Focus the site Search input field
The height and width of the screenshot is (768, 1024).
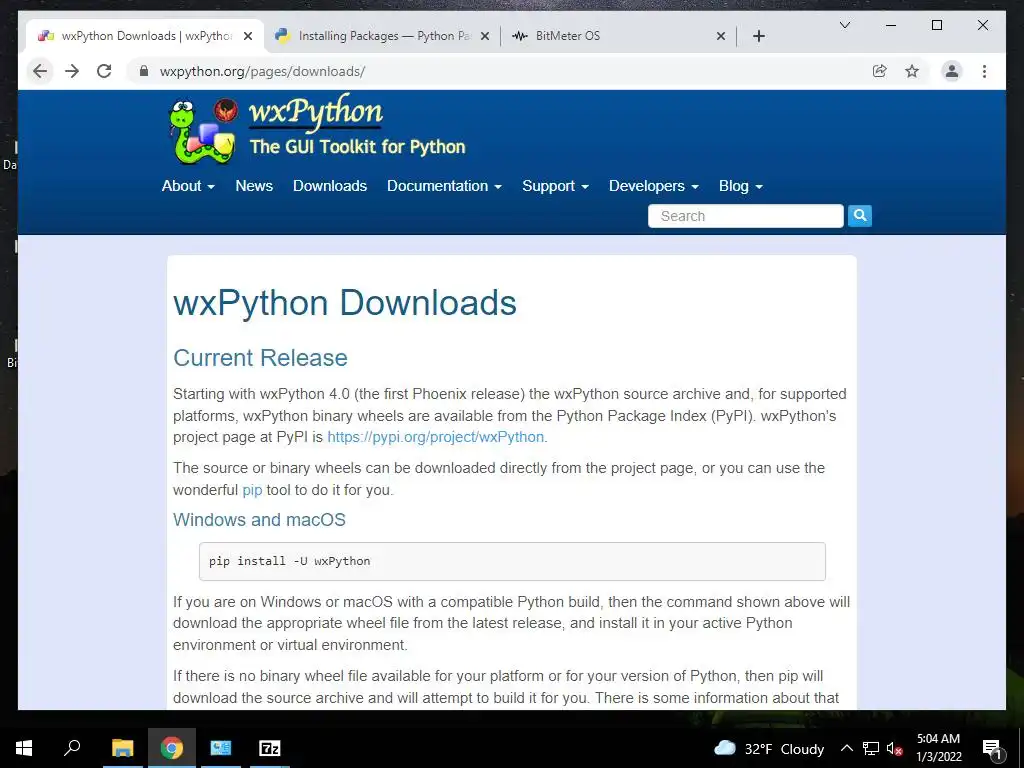pyautogui.click(x=746, y=216)
